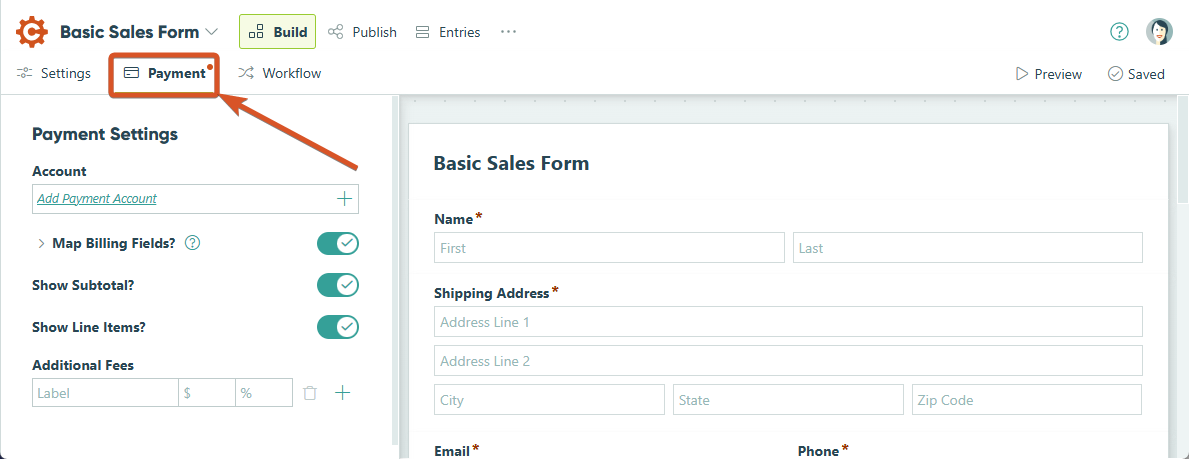Image resolution: width=1189 pixels, height=459 pixels.
Task: Click the City field
Action: tap(550, 400)
